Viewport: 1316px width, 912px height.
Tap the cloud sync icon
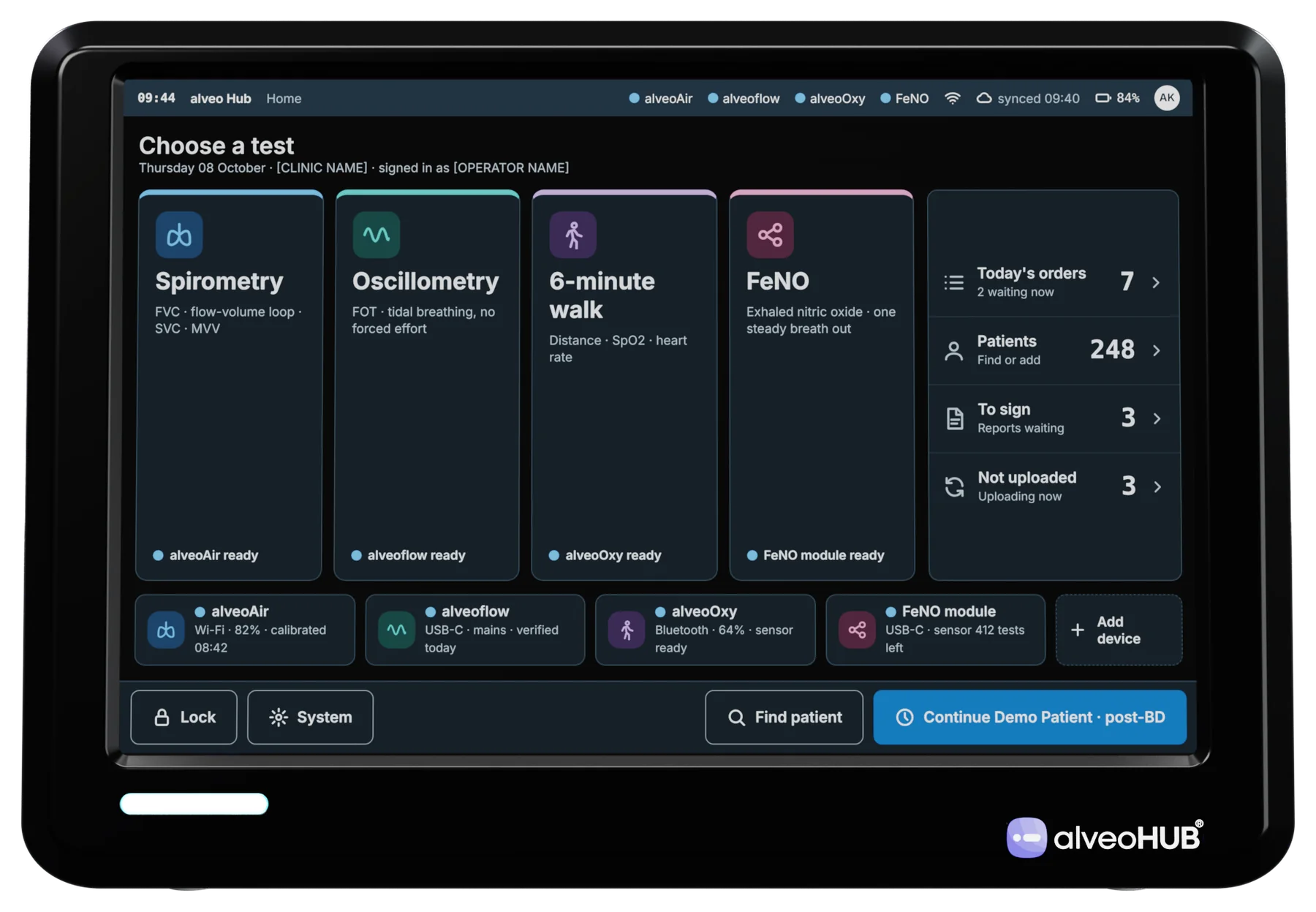[x=984, y=98]
